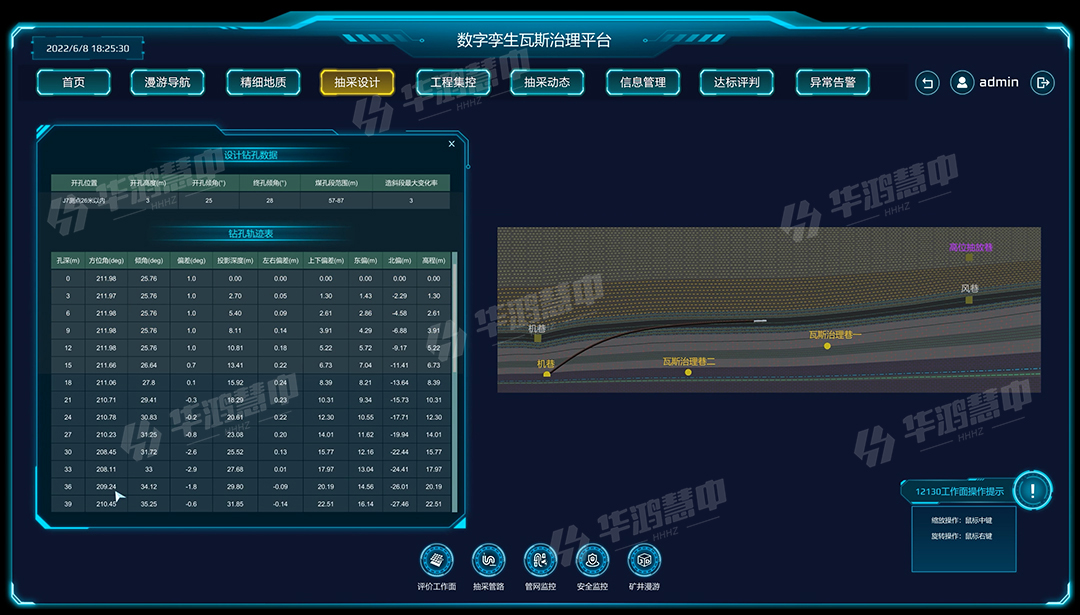The width and height of the screenshot is (1080, 615).
Task: Open the 安全监控 shield icon
Action: tap(592, 560)
